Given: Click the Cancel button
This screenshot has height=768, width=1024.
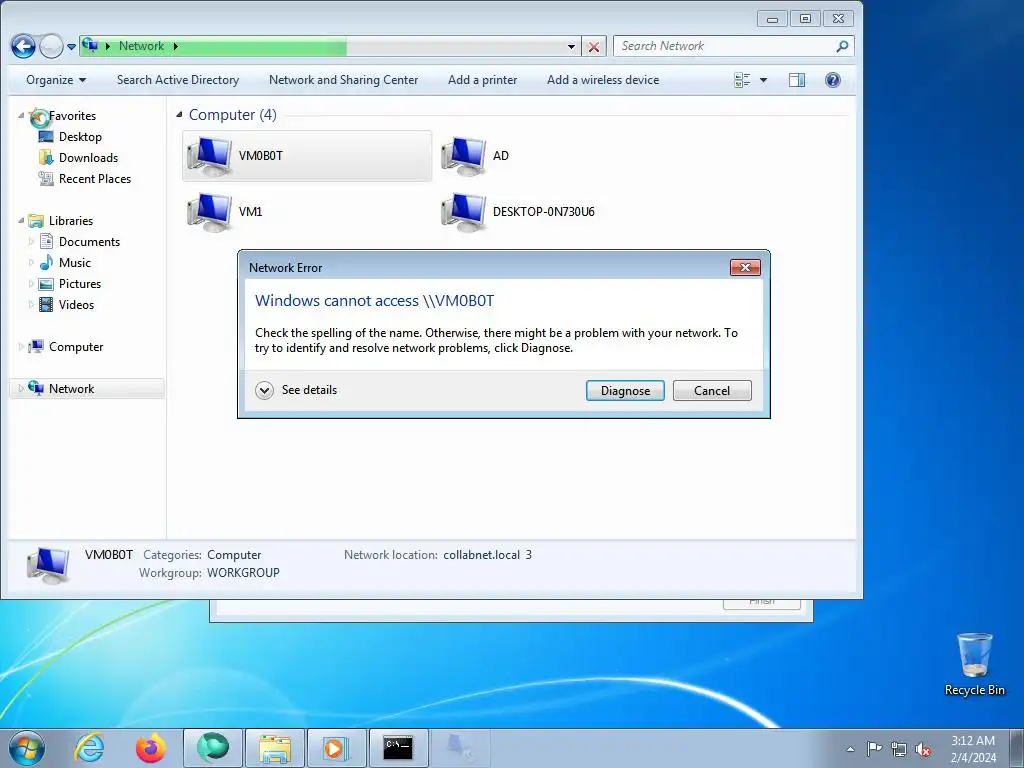Looking at the screenshot, I should point(712,391).
